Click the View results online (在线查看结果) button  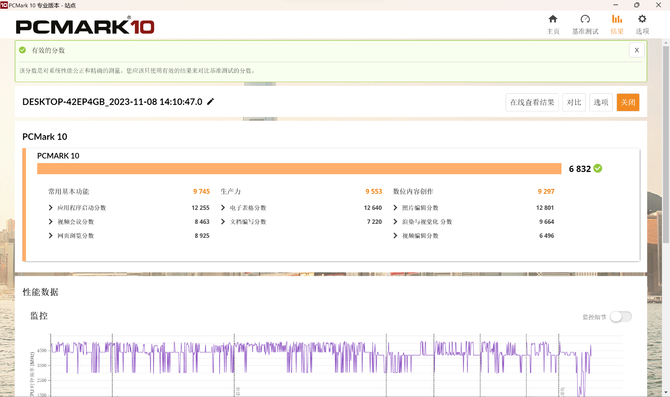click(532, 103)
